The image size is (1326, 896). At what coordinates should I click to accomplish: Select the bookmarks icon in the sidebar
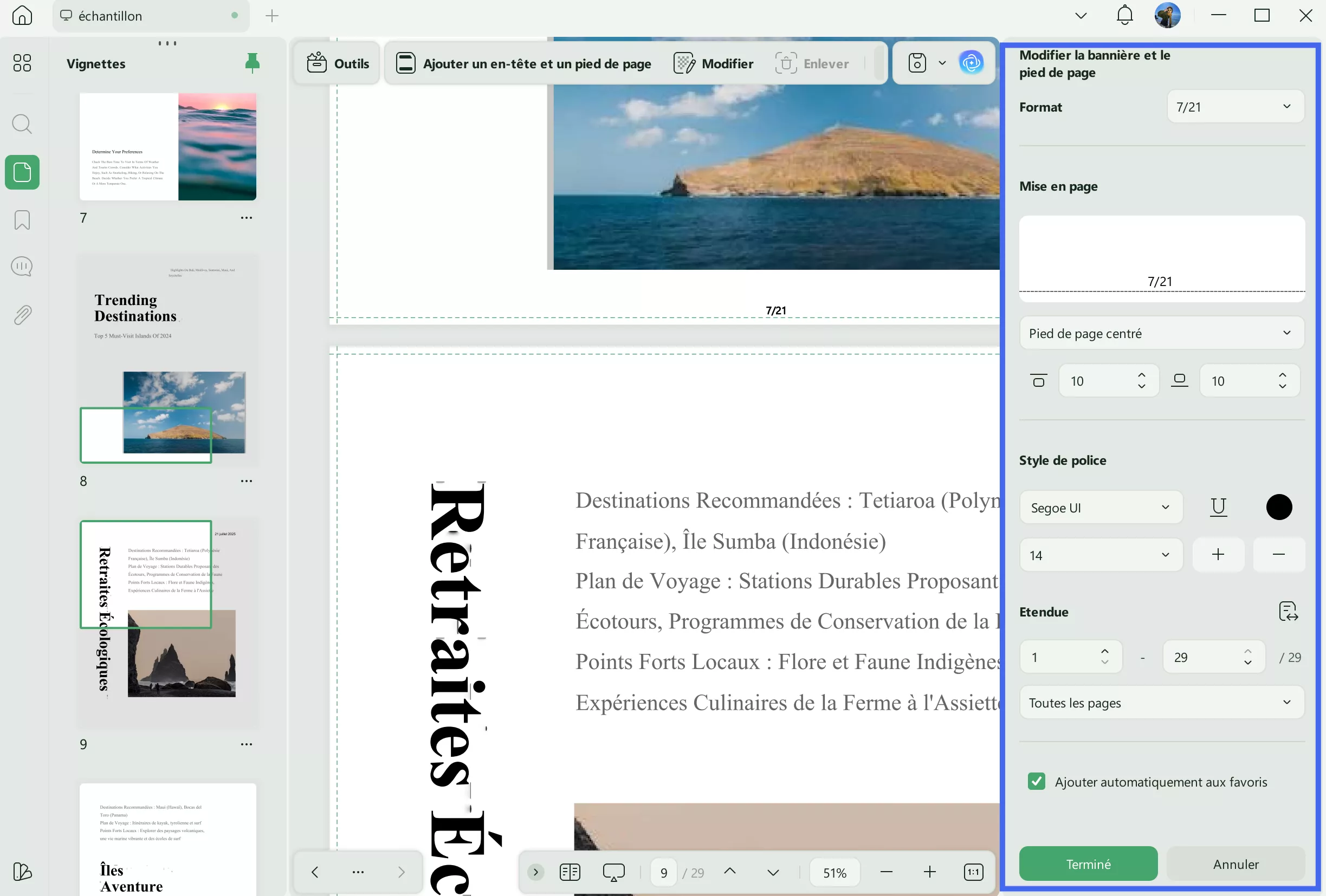pos(22,220)
